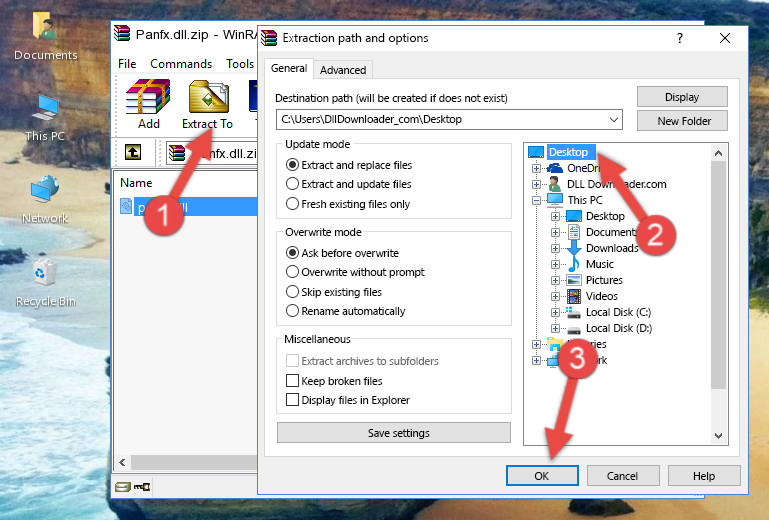Image resolution: width=769 pixels, height=520 pixels.
Task: Click the folder tree scroll down arrow
Action: click(718, 435)
